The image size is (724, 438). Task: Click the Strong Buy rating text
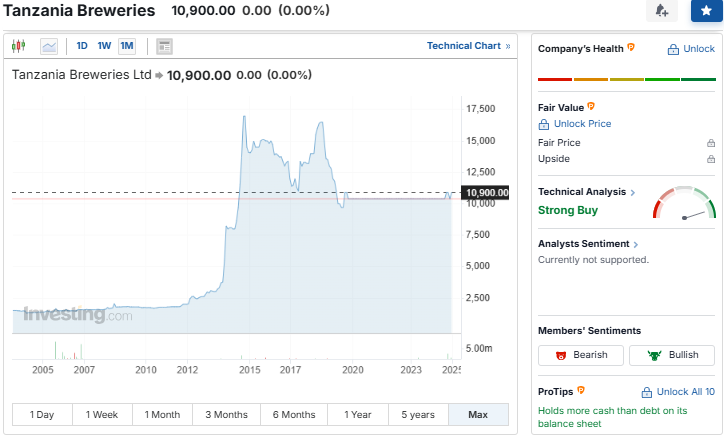[568, 210]
